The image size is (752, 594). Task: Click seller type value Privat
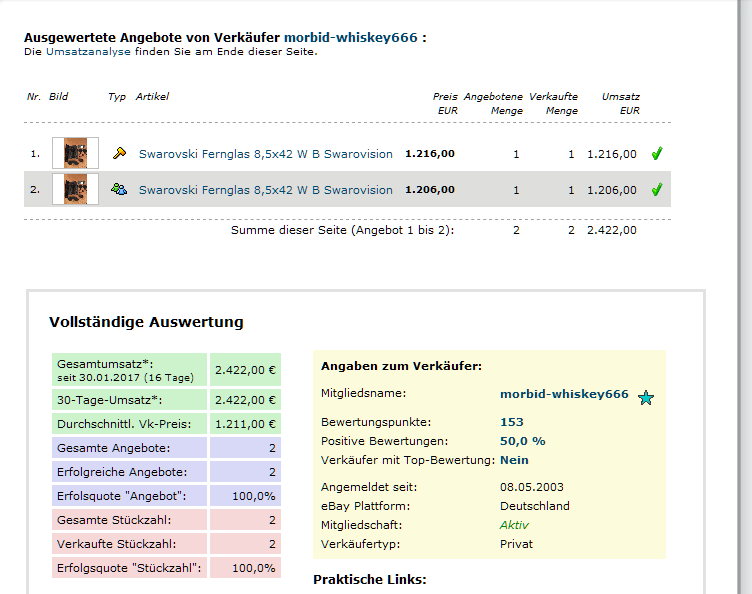516,544
